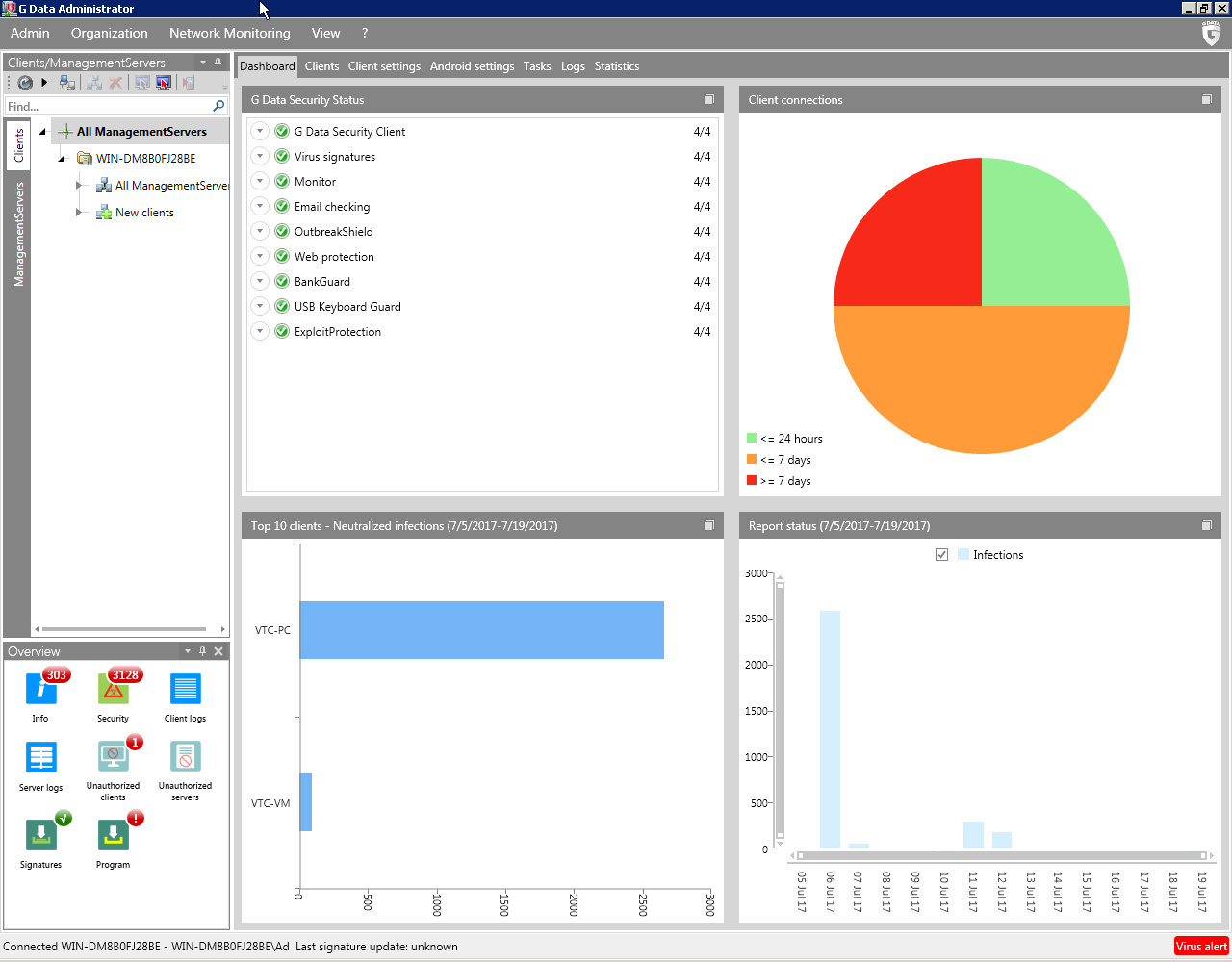Open Client logs in Overview
This screenshot has height=962, width=1232.
185,690
